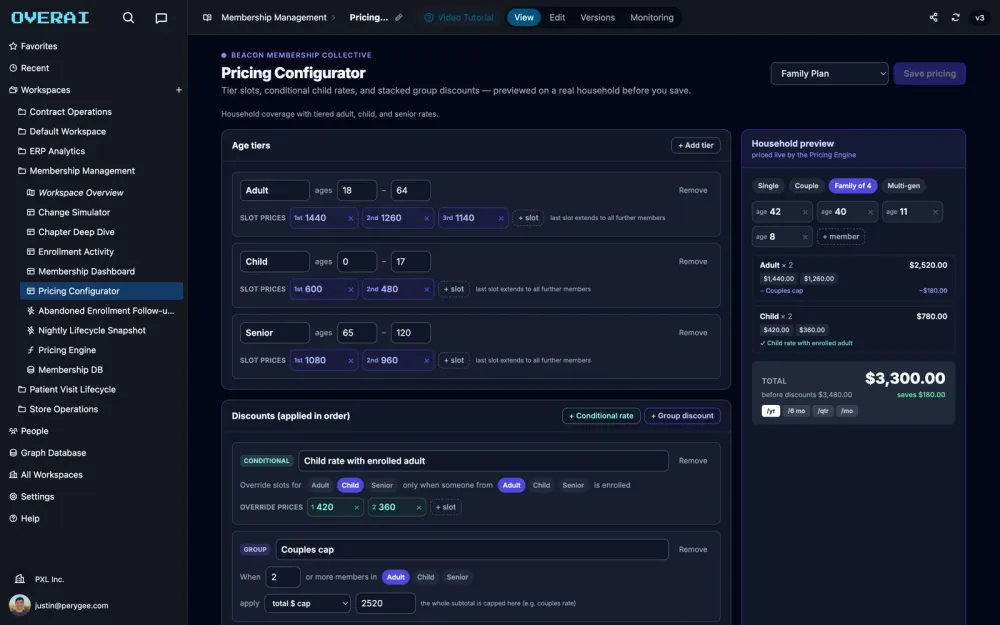
Task: Open the v3 version badge
Action: (980, 18)
